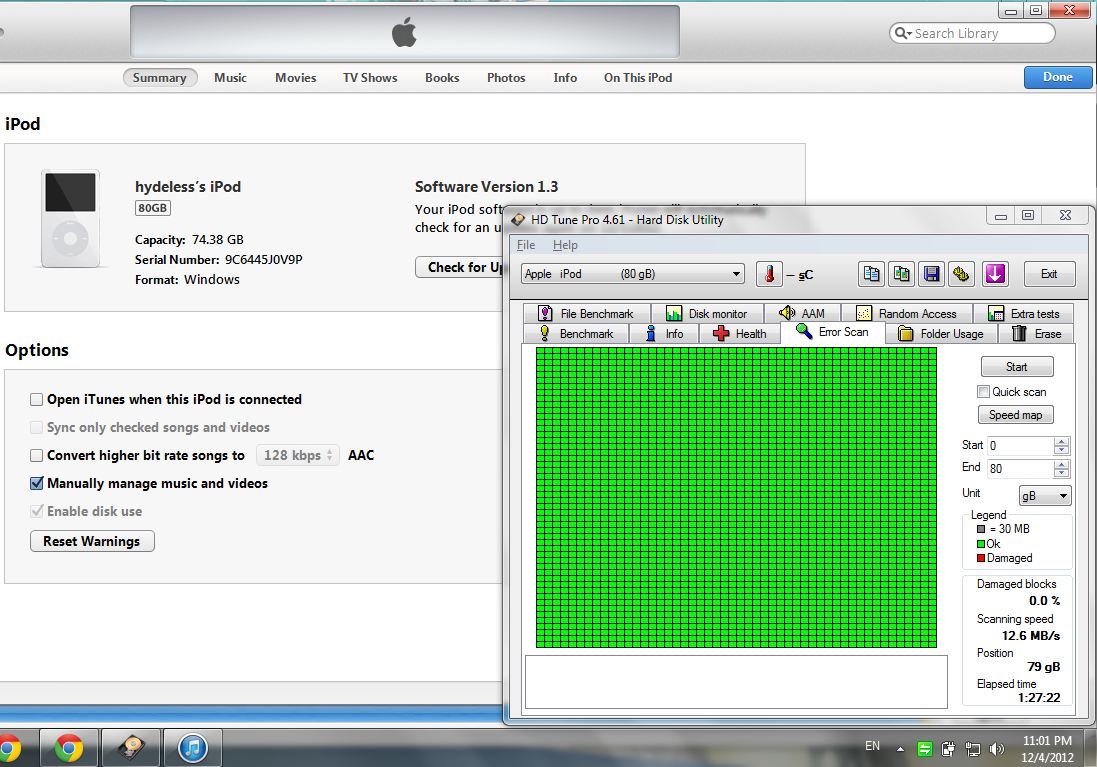Switch to the Benchmark tab
Image resolution: width=1097 pixels, height=767 pixels.
pyautogui.click(x=576, y=334)
